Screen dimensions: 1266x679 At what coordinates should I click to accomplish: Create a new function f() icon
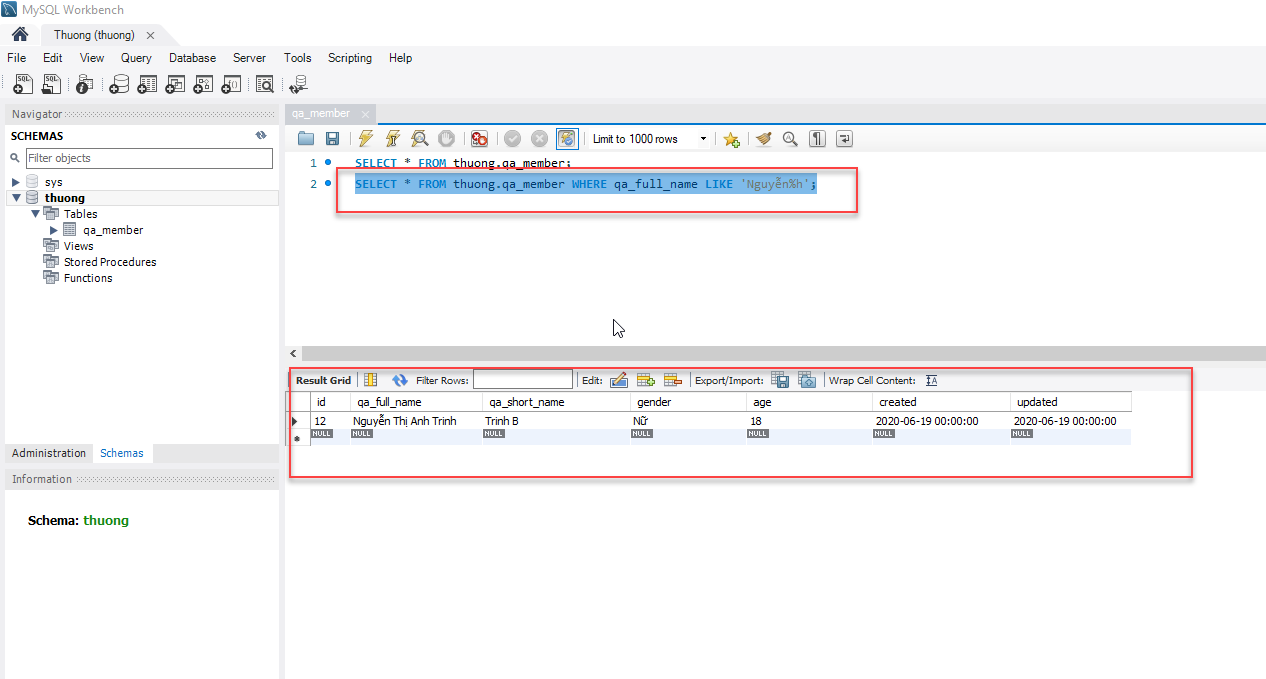[x=231, y=85]
